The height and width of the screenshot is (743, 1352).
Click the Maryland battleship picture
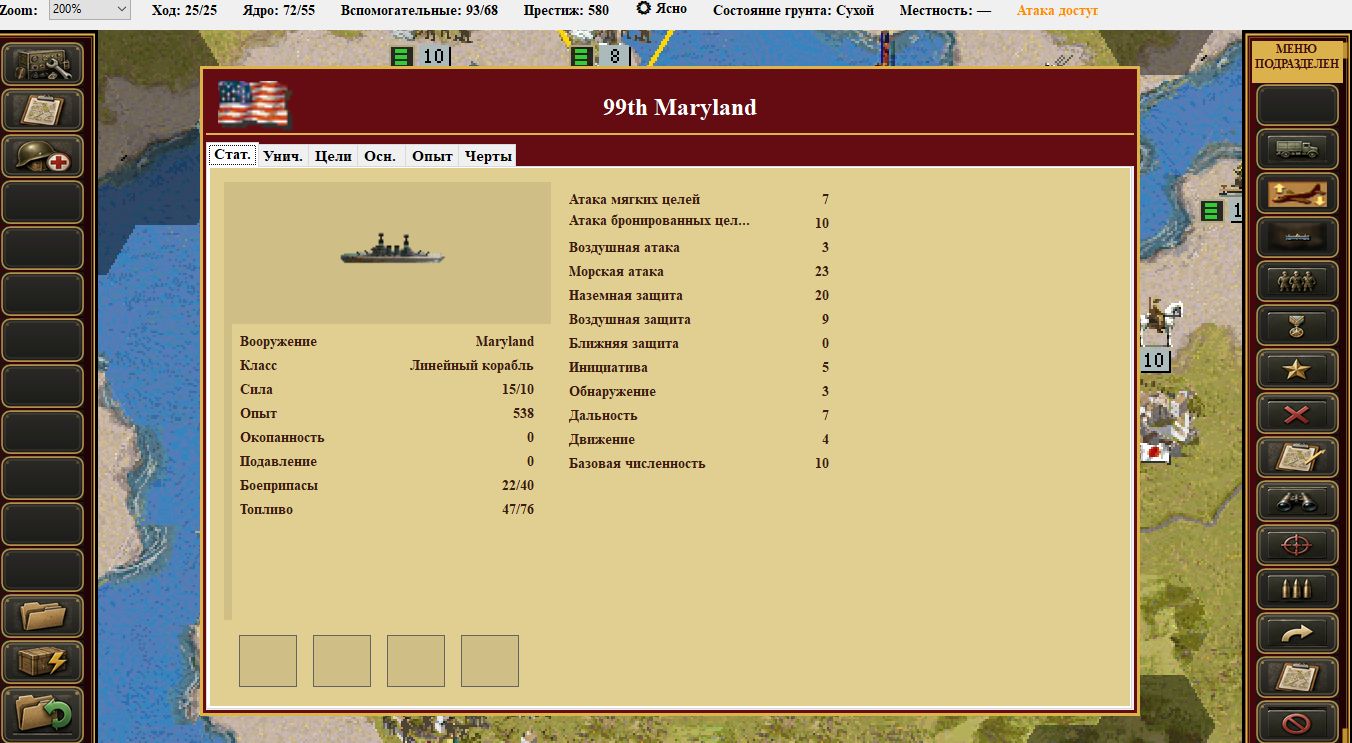[390, 249]
